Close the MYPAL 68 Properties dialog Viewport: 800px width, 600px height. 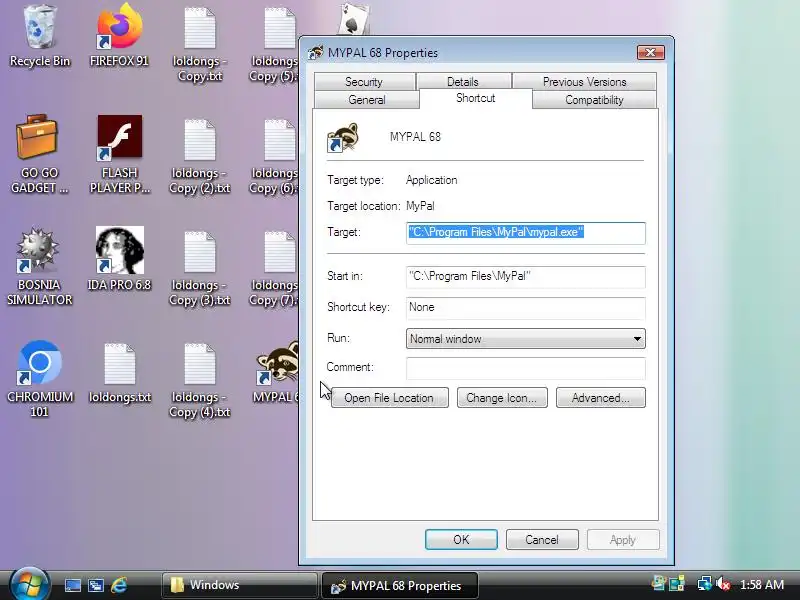[651, 53]
